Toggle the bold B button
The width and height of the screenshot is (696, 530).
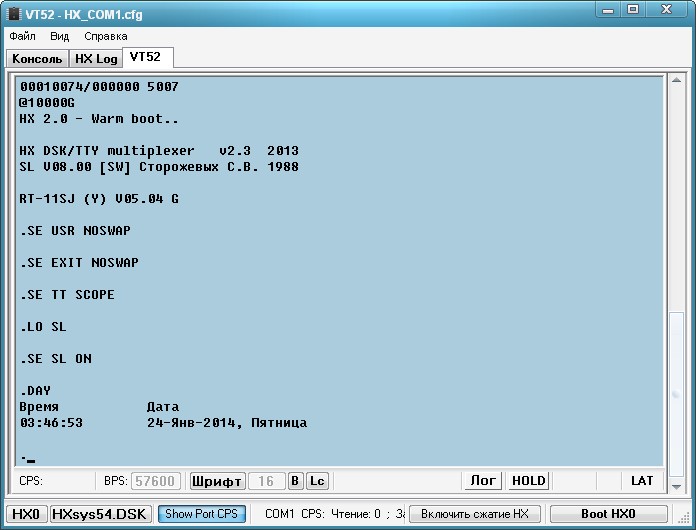pos(295,481)
